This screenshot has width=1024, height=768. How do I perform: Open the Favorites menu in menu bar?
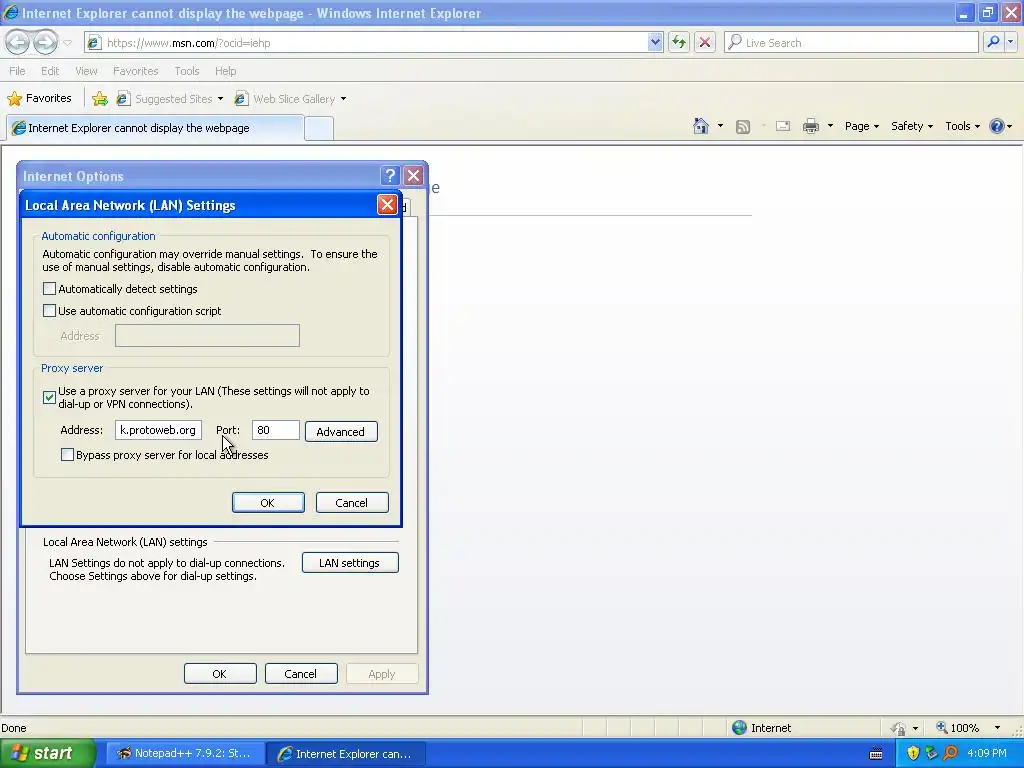(135, 71)
